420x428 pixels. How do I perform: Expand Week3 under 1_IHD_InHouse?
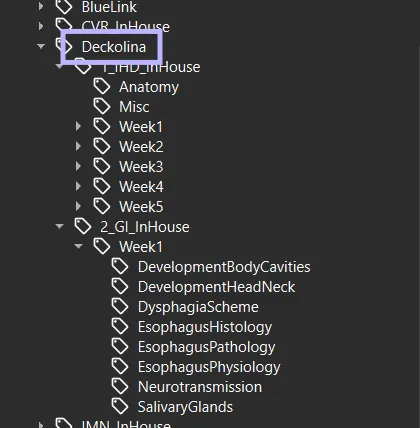pos(78,166)
